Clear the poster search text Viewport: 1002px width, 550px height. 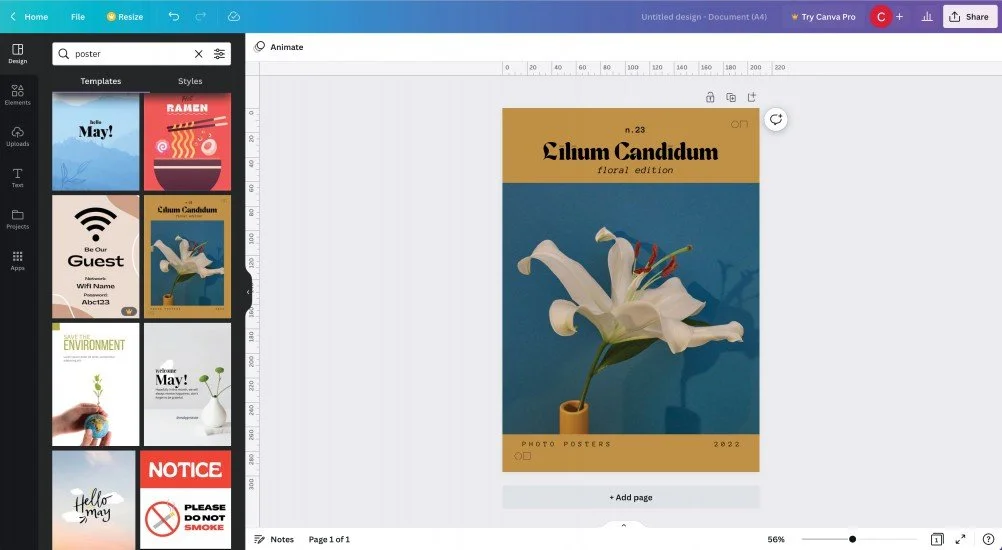pyautogui.click(x=199, y=54)
